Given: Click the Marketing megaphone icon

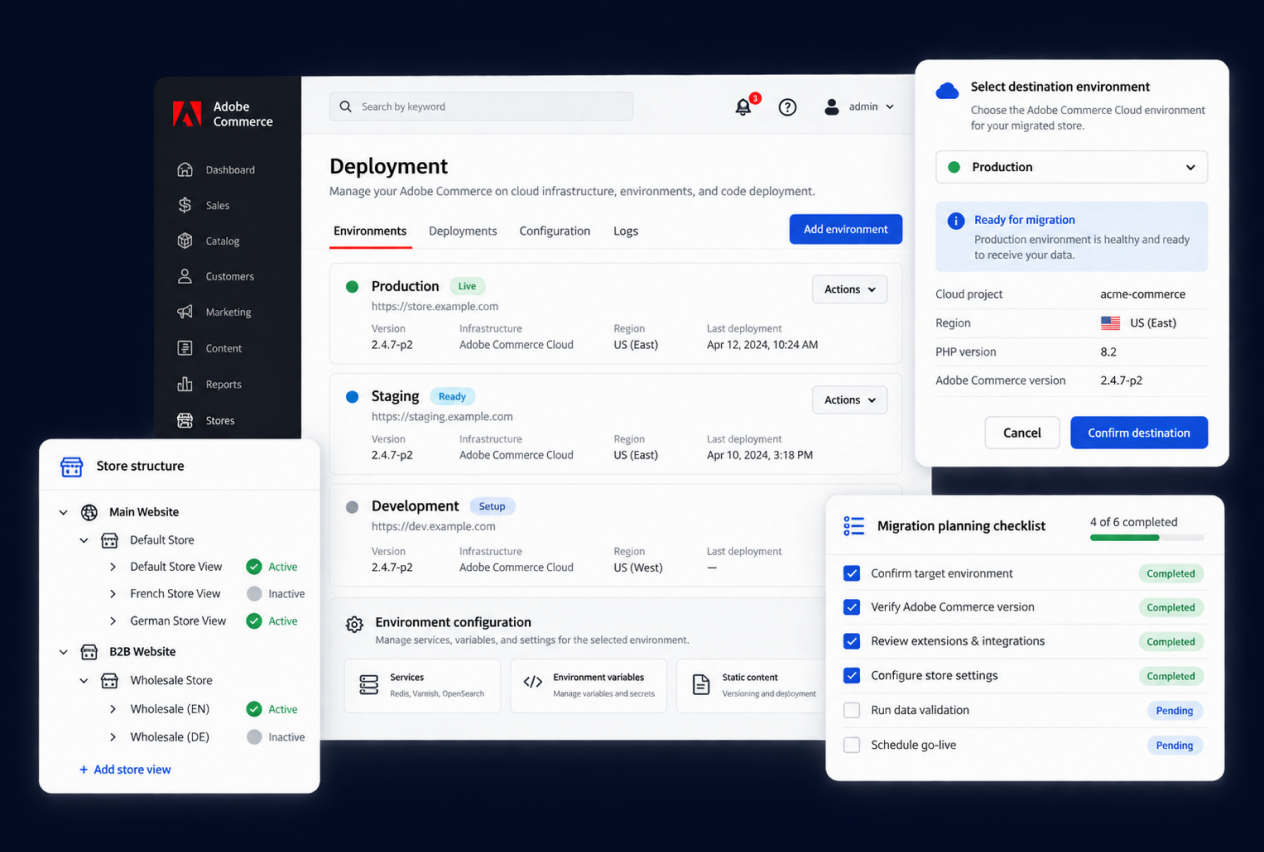Looking at the screenshot, I should point(185,312).
